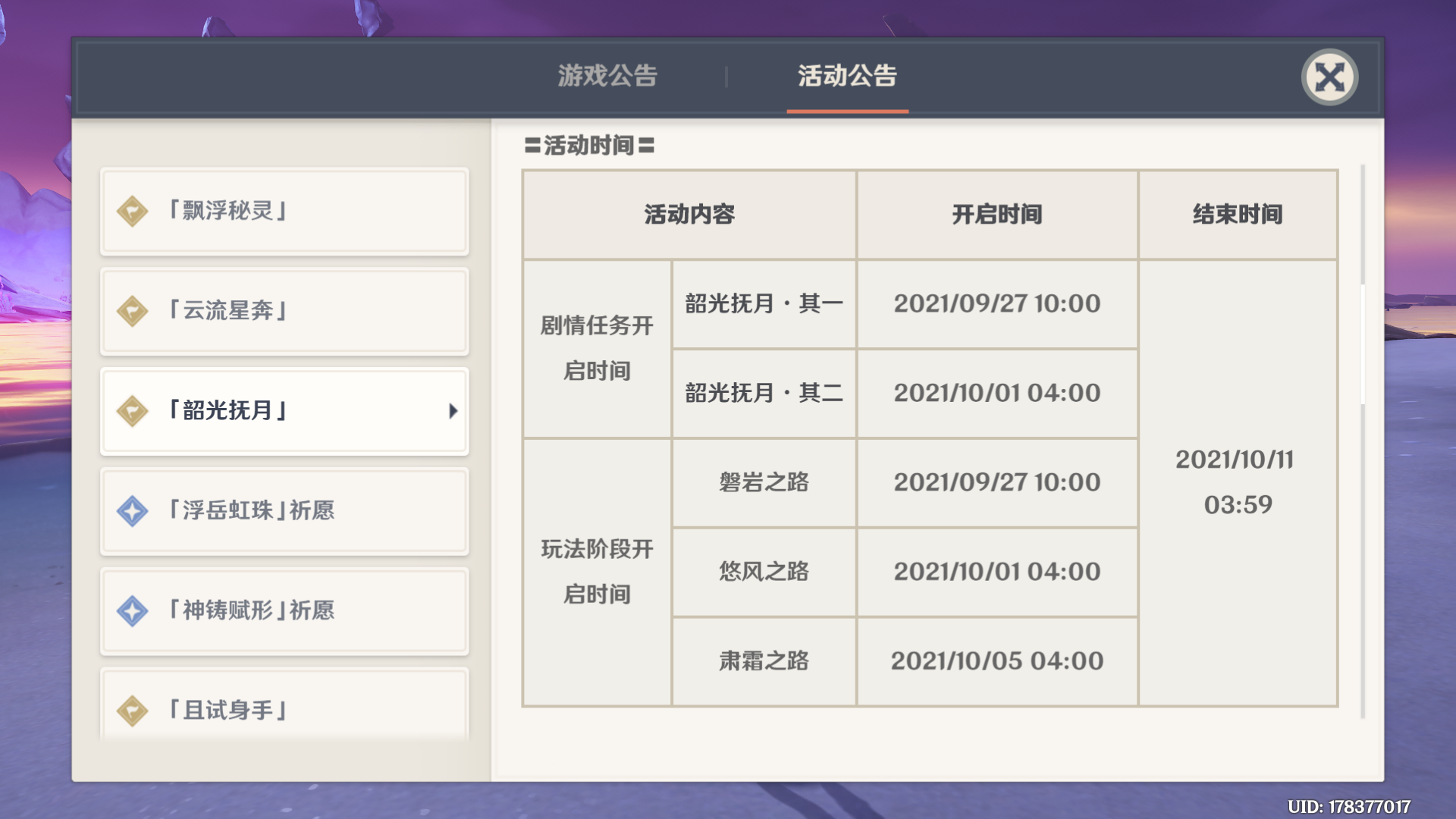This screenshot has width=1456, height=819.
Task: Click the event icon beside 「飘浮秘灵」
Action: click(x=133, y=211)
